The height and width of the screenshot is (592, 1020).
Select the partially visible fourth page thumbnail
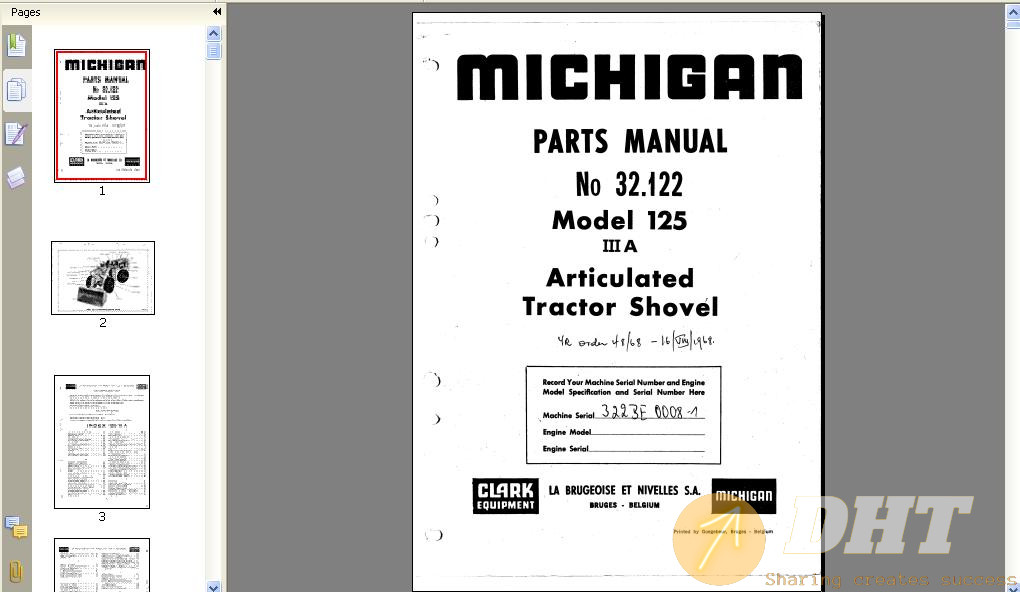click(102, 565)
